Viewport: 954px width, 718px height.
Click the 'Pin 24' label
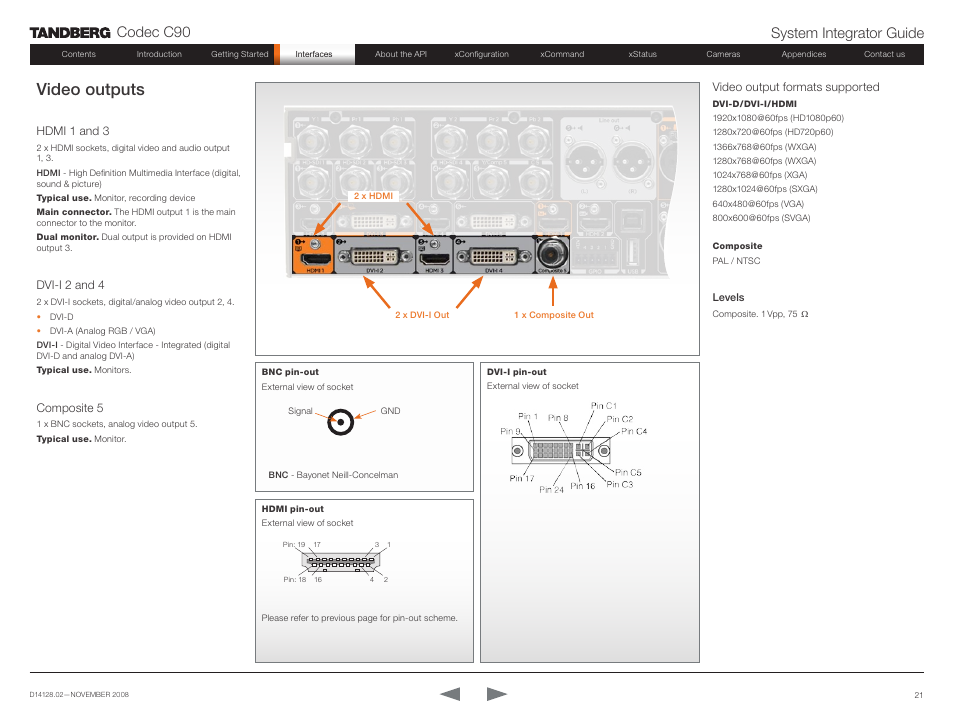pyautogui.click(x=551, y=489)
